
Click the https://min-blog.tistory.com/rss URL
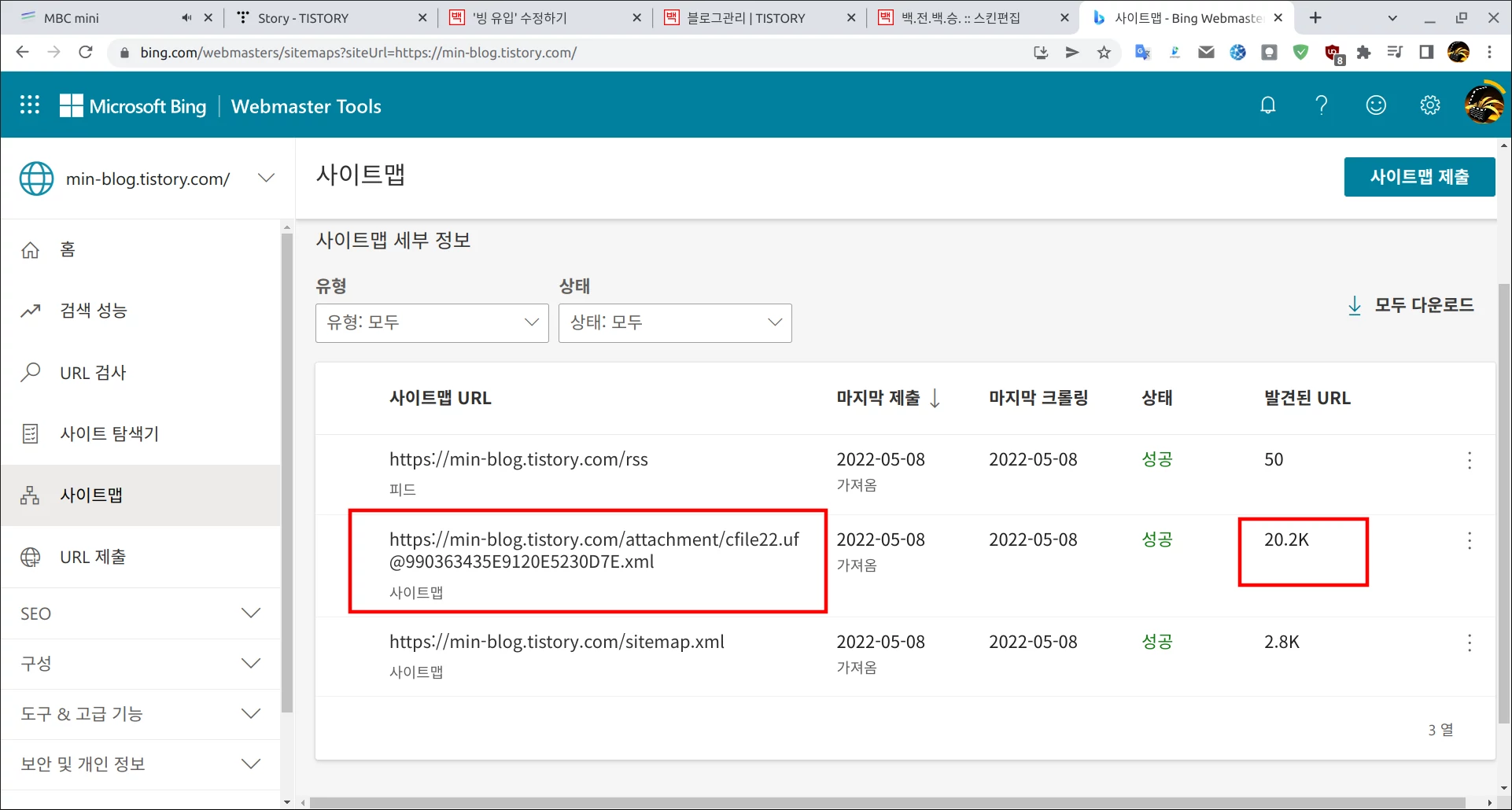(518, 459)
